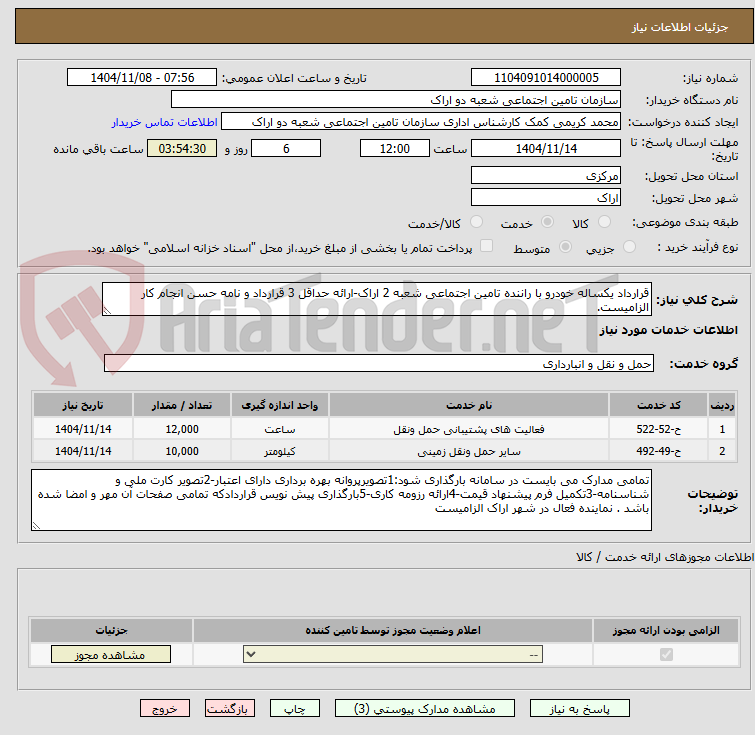Click جزئیات column header in permits table

click(x=111, y=630)
